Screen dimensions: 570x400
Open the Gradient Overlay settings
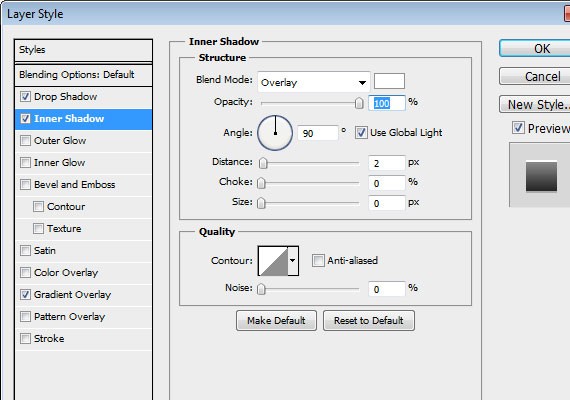[x=72, y=295]
